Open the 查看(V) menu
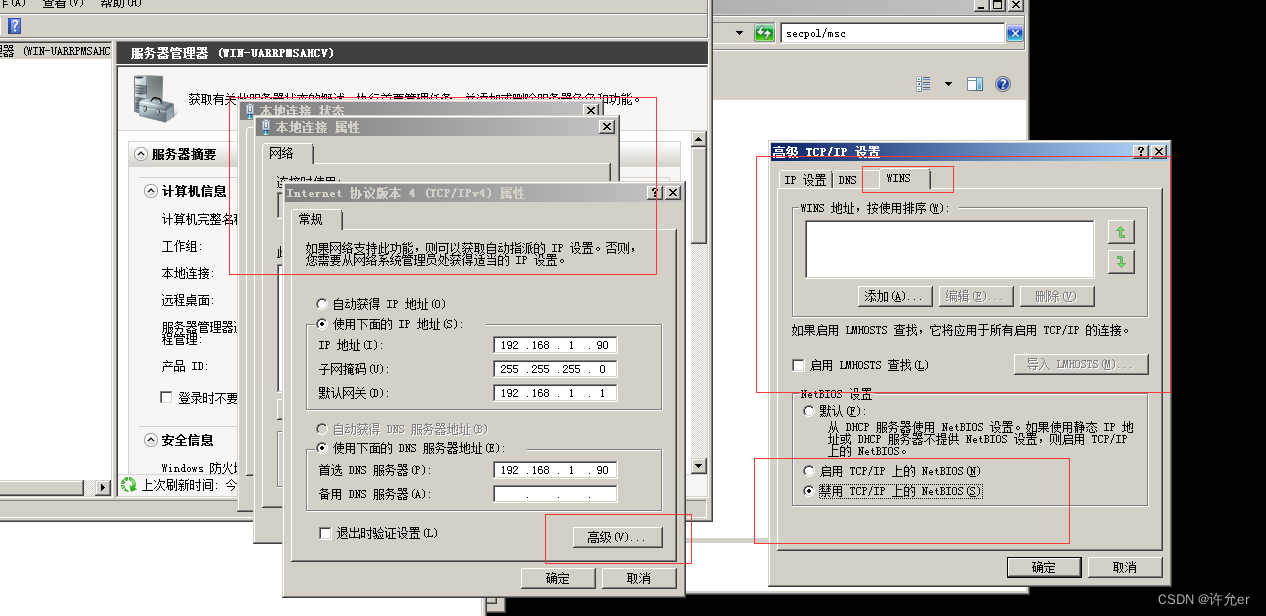This screenshot has width=1266, height=616. [x=62, y=4]
